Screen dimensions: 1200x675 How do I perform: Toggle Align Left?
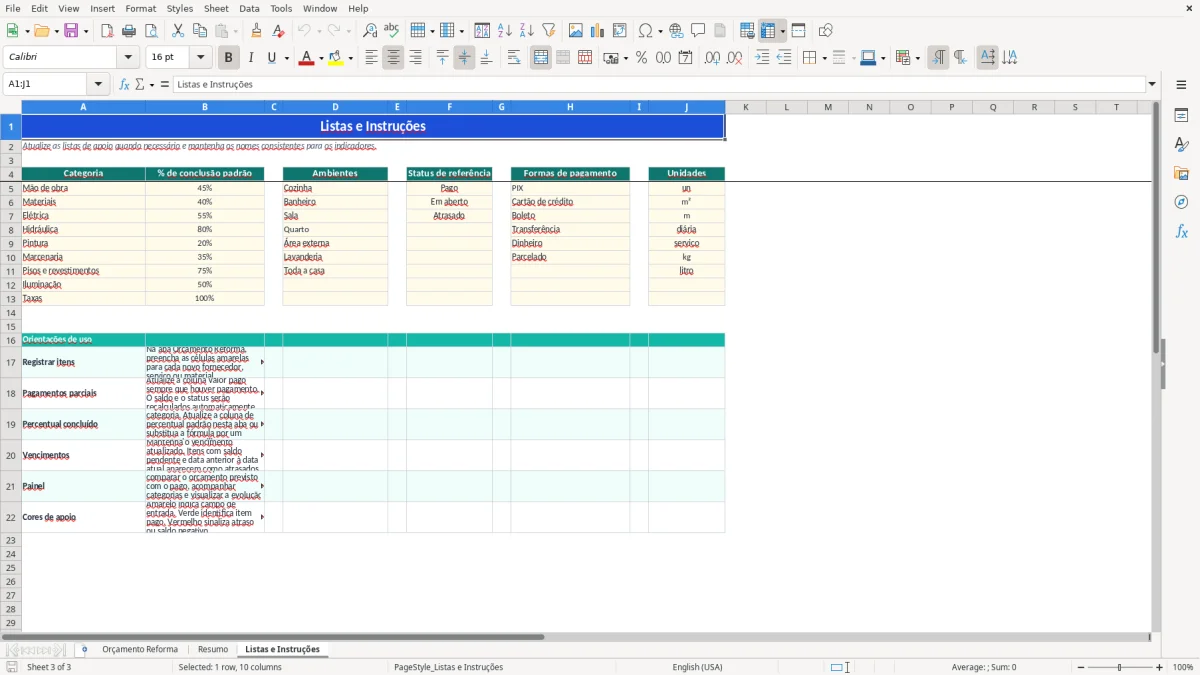(371, 58)
